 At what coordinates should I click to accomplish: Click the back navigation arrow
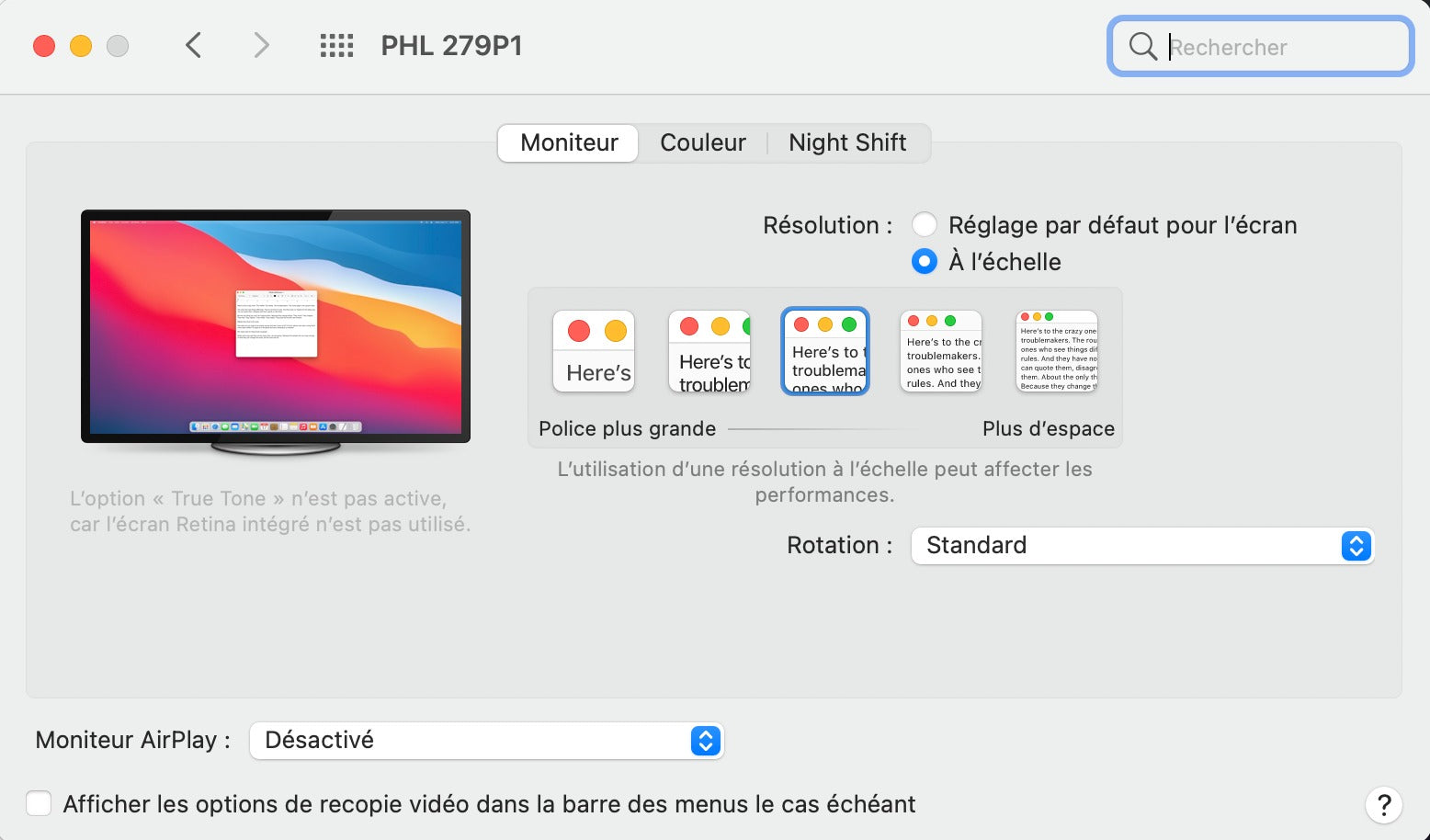coord(193,45)
